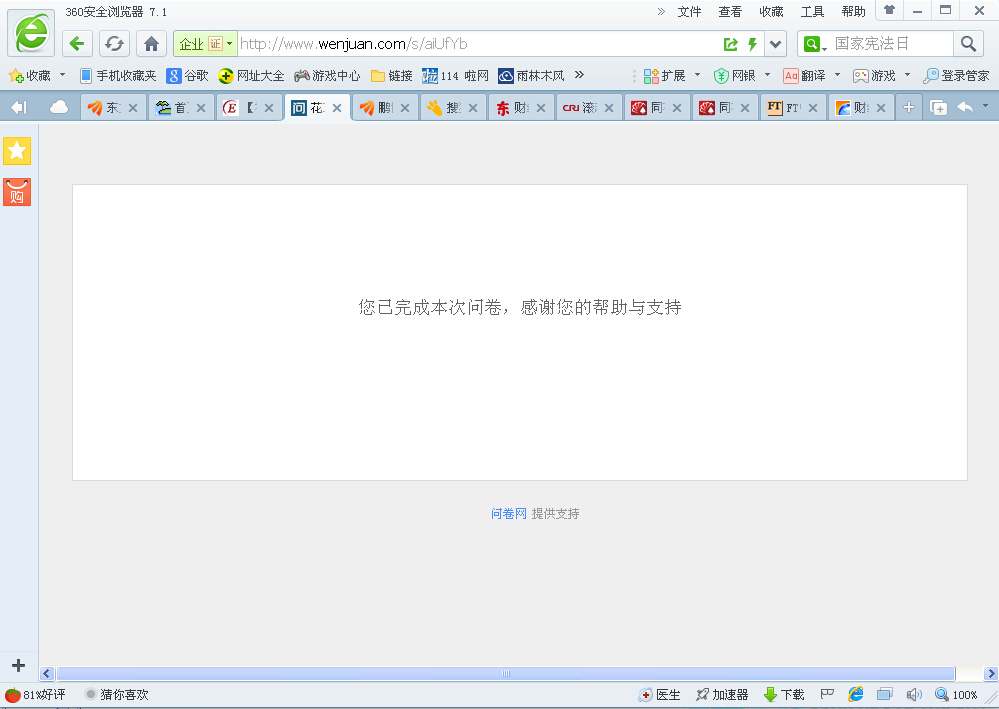The height and width of the screenshot is (709, 999).
Task: Open the 谷歌 bookmark
Action: coord(187,76)
